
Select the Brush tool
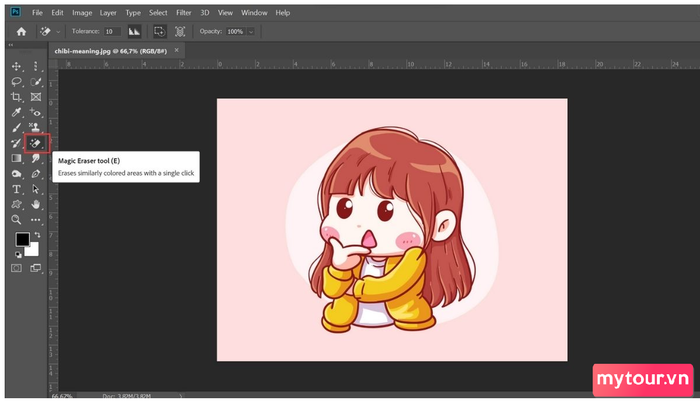click(x=17, y=128)
